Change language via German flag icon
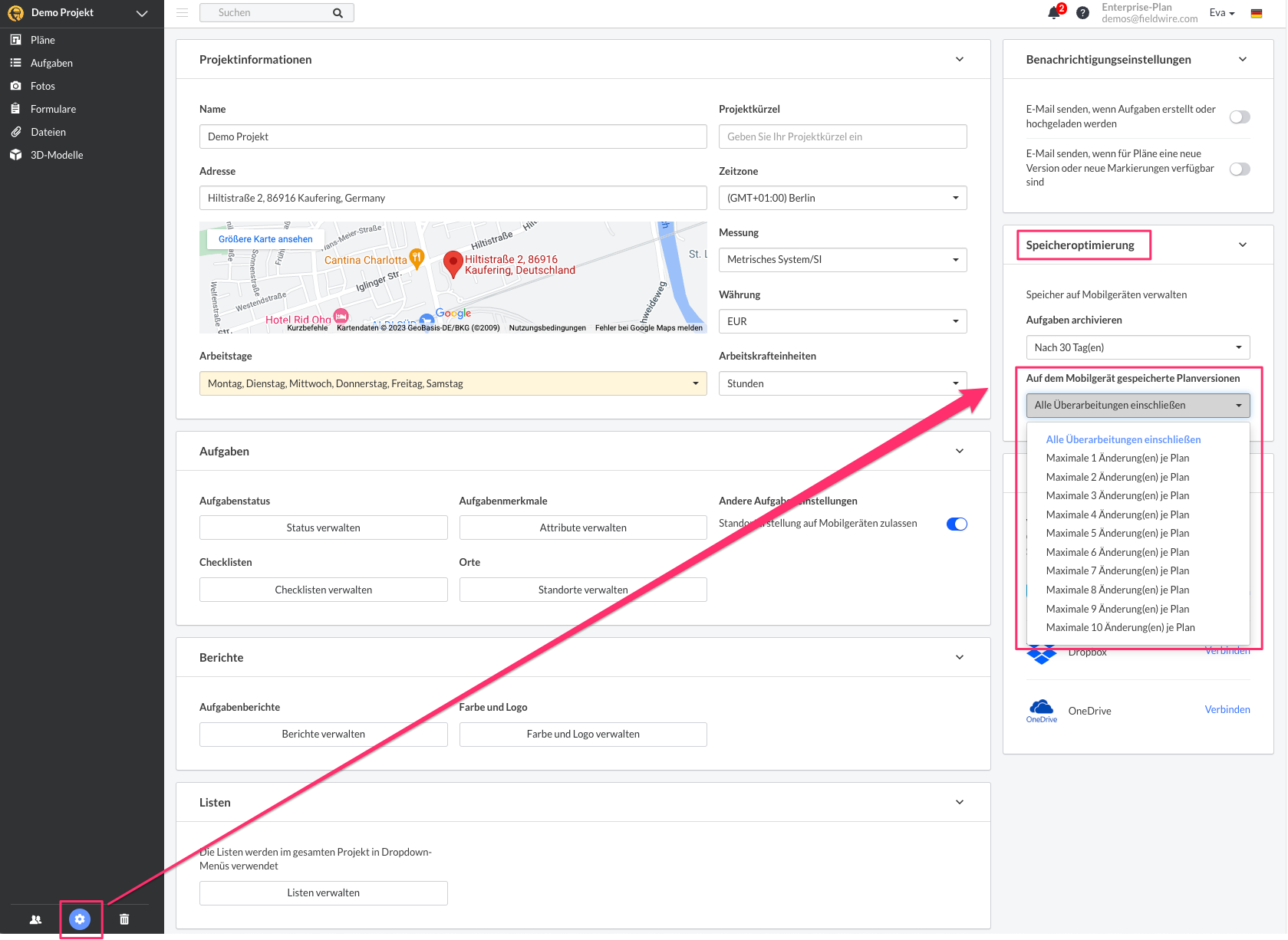Image resolution: width=1288 pixels, height=940 pixels. (x=1257, y=13)
